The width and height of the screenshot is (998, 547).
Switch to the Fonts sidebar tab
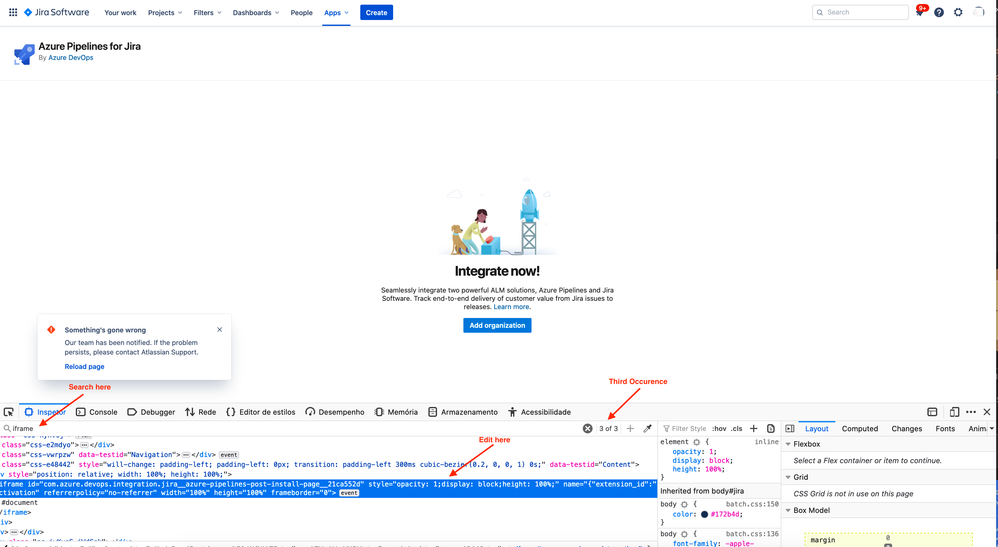(945, 429)
